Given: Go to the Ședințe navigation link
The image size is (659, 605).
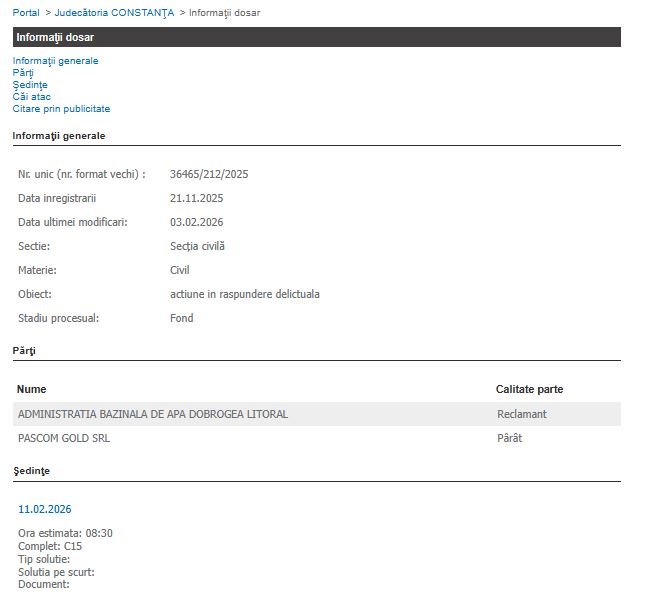Looking at the screenshot, I should (30, 85).
